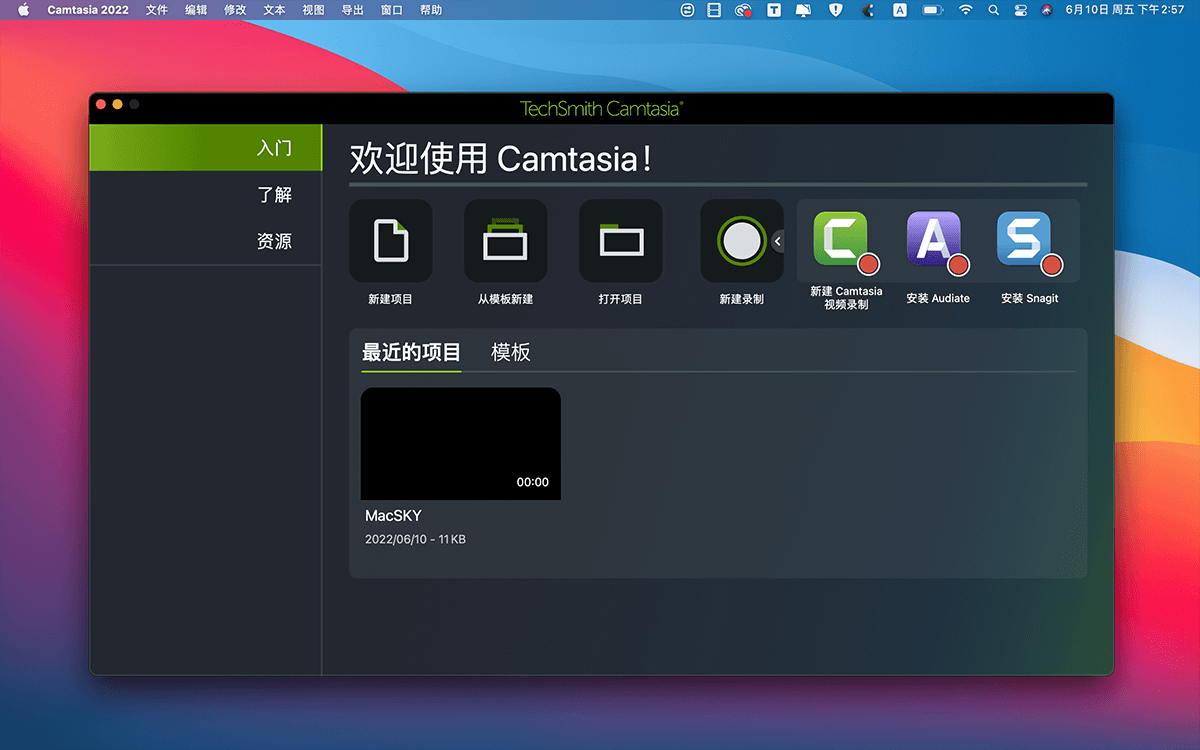
Task: Open the Apple menu
Action: click(24, 10)
